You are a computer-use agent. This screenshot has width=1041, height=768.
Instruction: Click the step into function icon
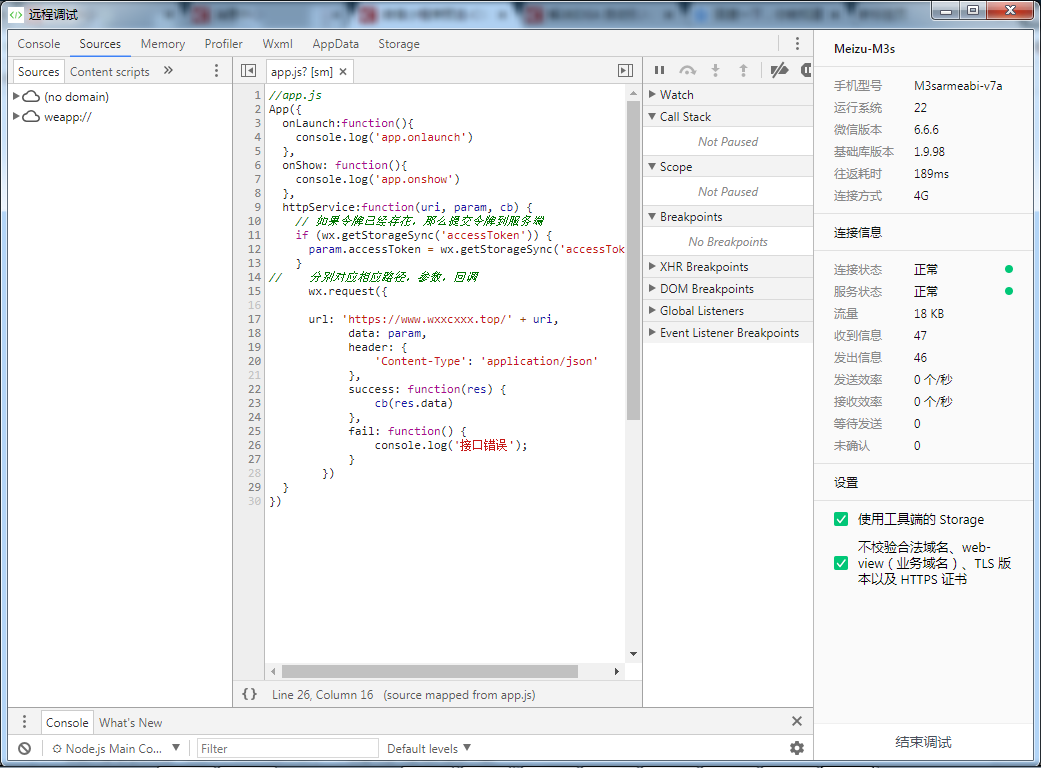point(716,70)
